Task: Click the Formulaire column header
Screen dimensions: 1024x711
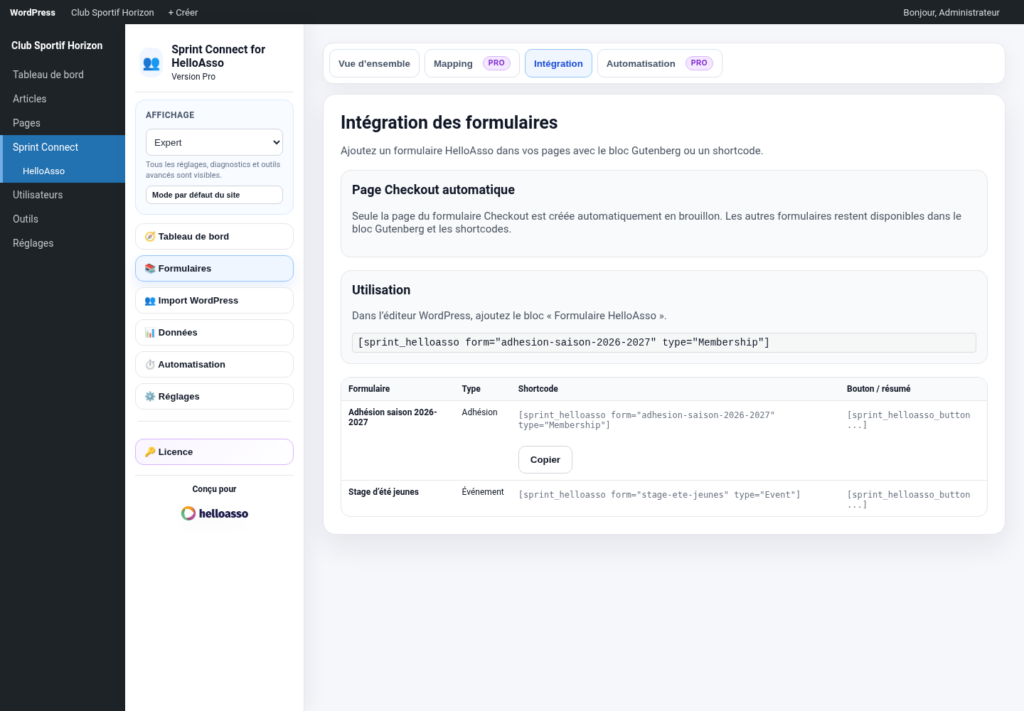Action: [369, 388]
